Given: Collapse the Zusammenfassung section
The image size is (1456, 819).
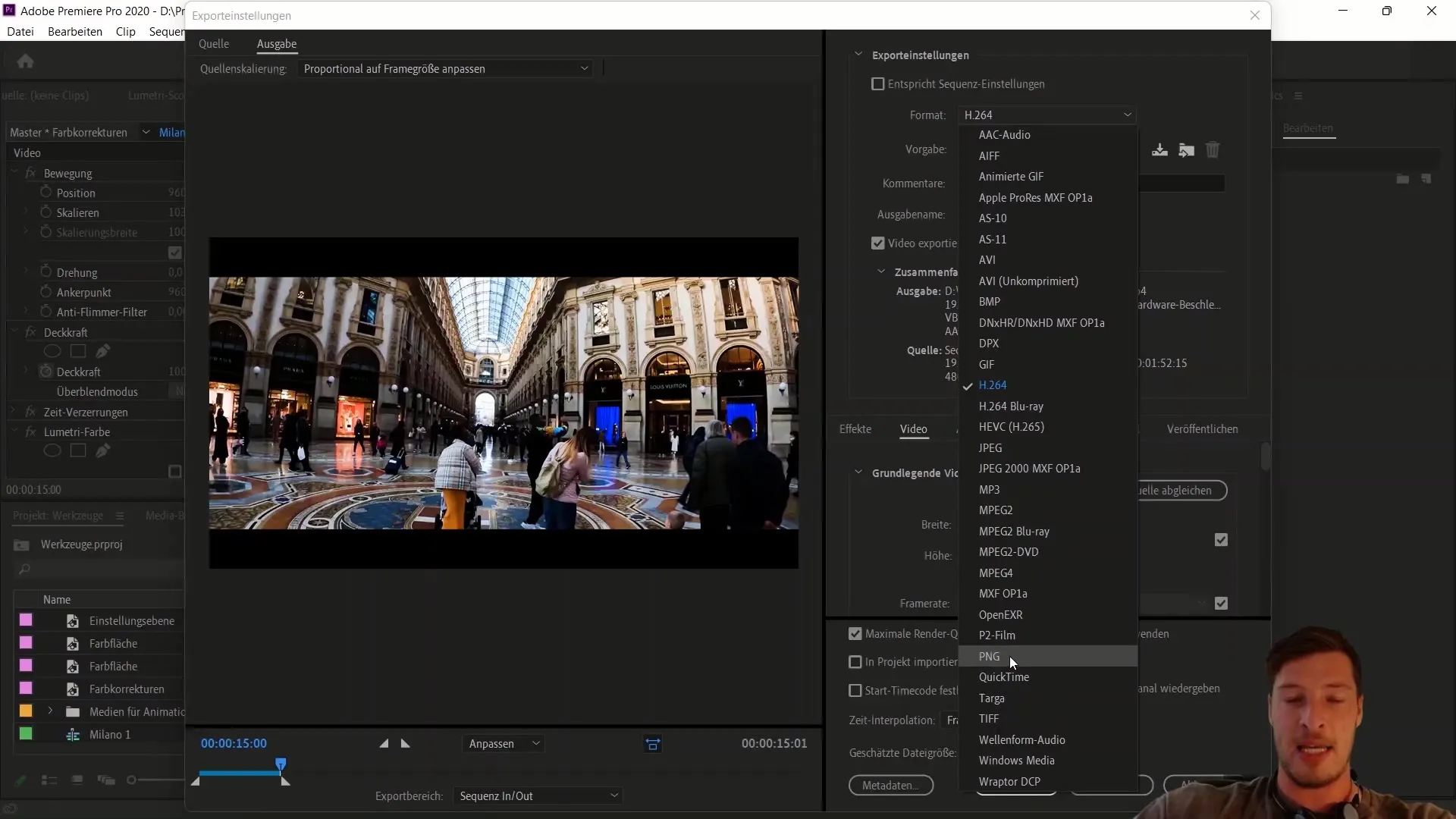Looking at the screenshot, I should pos(881,271).
